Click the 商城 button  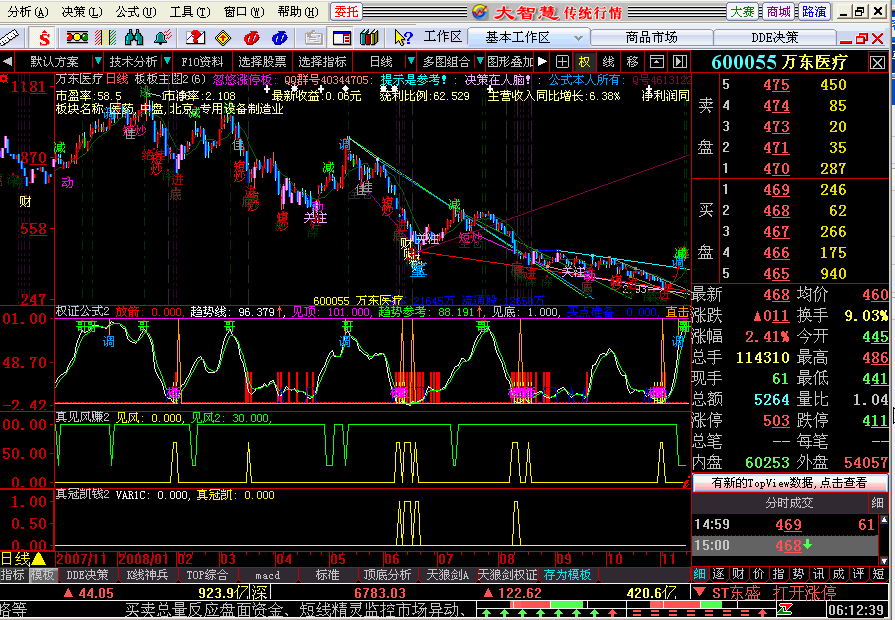pyautogui.click(x=779, y=11)
